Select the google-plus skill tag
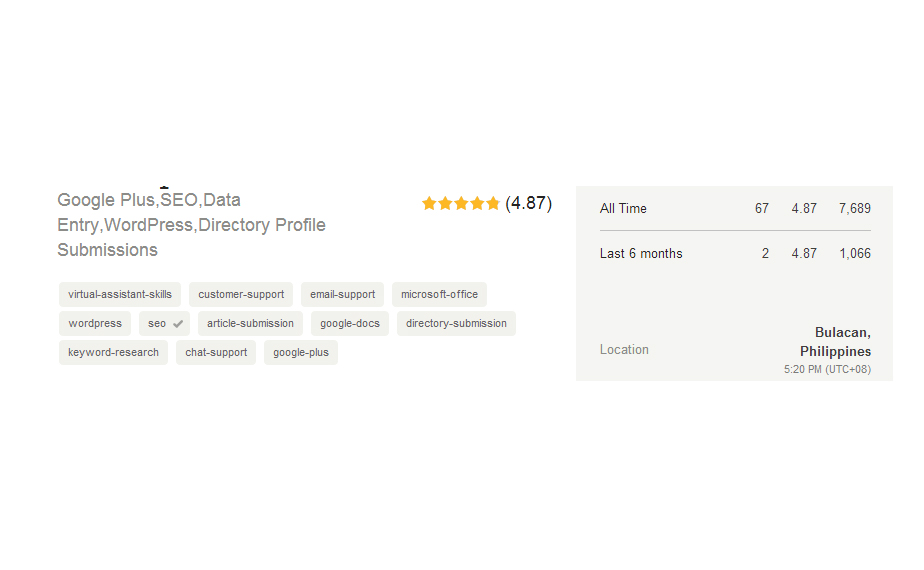 [300, 353]
